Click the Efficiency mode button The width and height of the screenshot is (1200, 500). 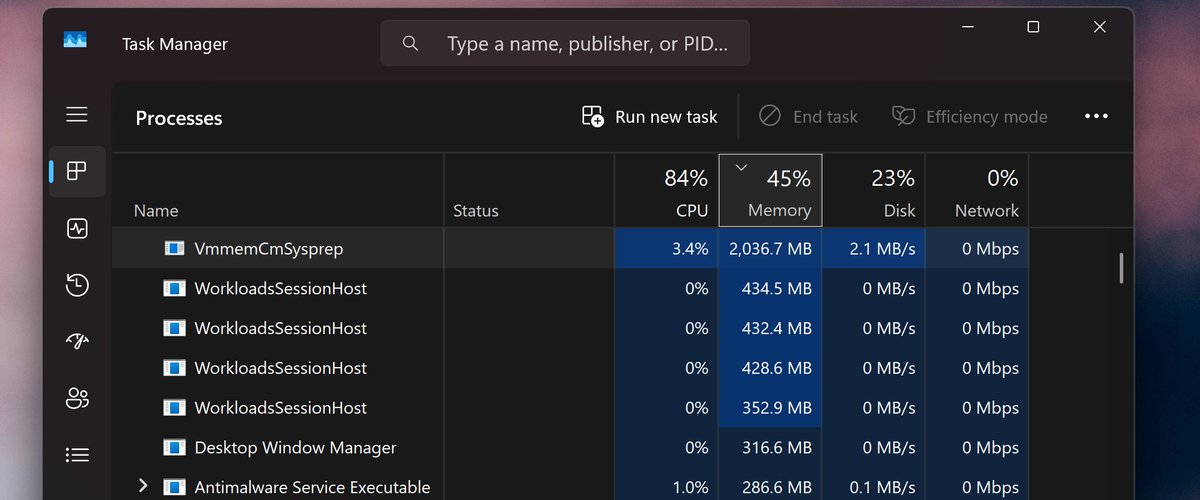tap(969, 117)
